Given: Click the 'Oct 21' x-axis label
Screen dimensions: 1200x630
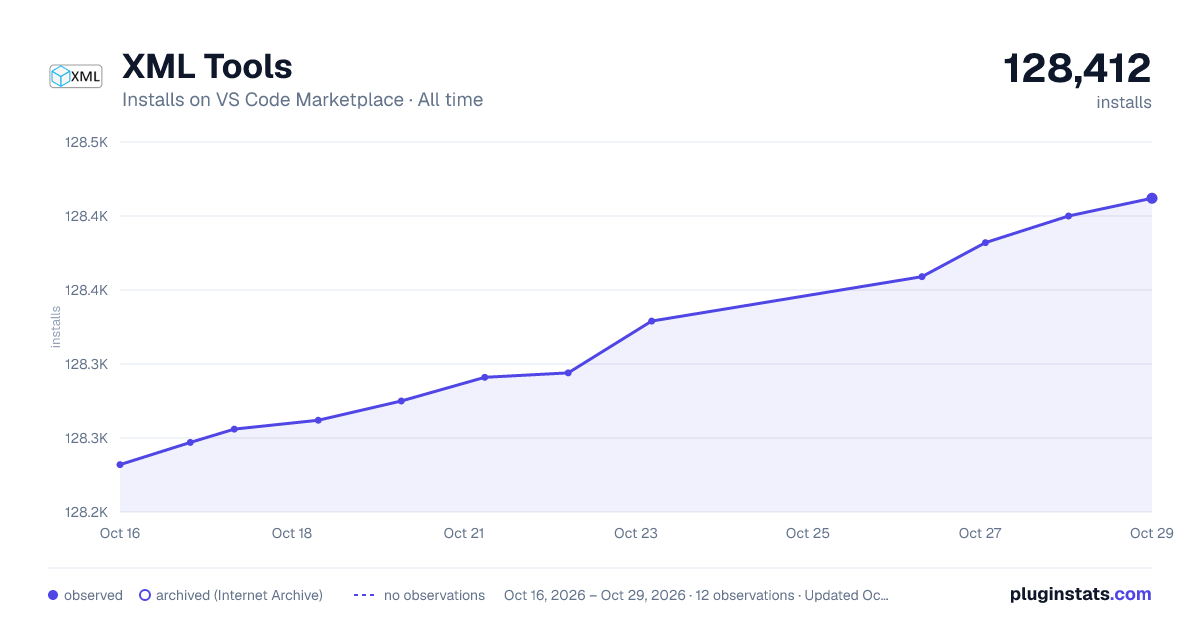Looking at the screenshot, I should pos(464,533).
